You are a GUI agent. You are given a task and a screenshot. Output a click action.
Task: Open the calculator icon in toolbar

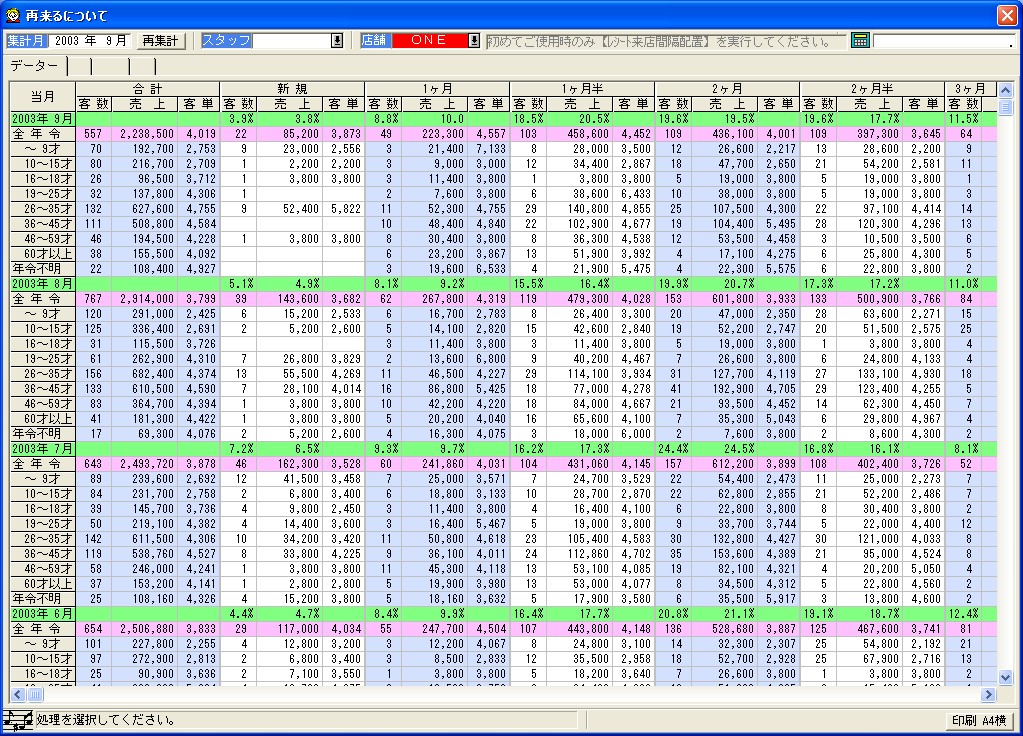pyautogui.click(x=860, y=40)
